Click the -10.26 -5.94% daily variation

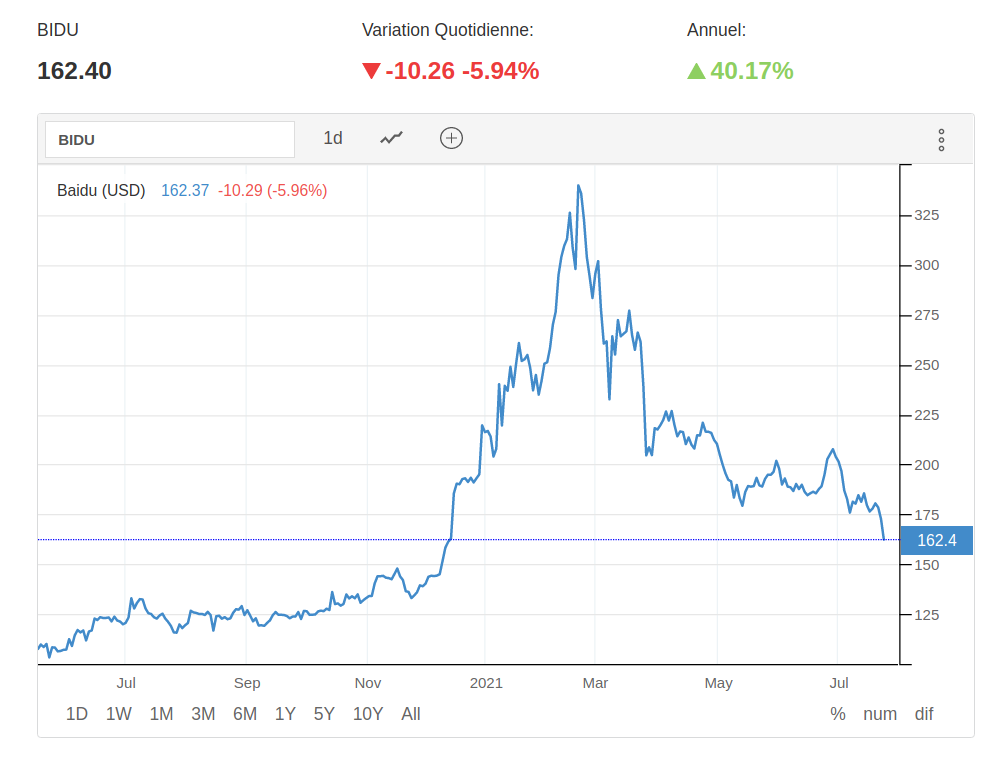click(462, 71)
